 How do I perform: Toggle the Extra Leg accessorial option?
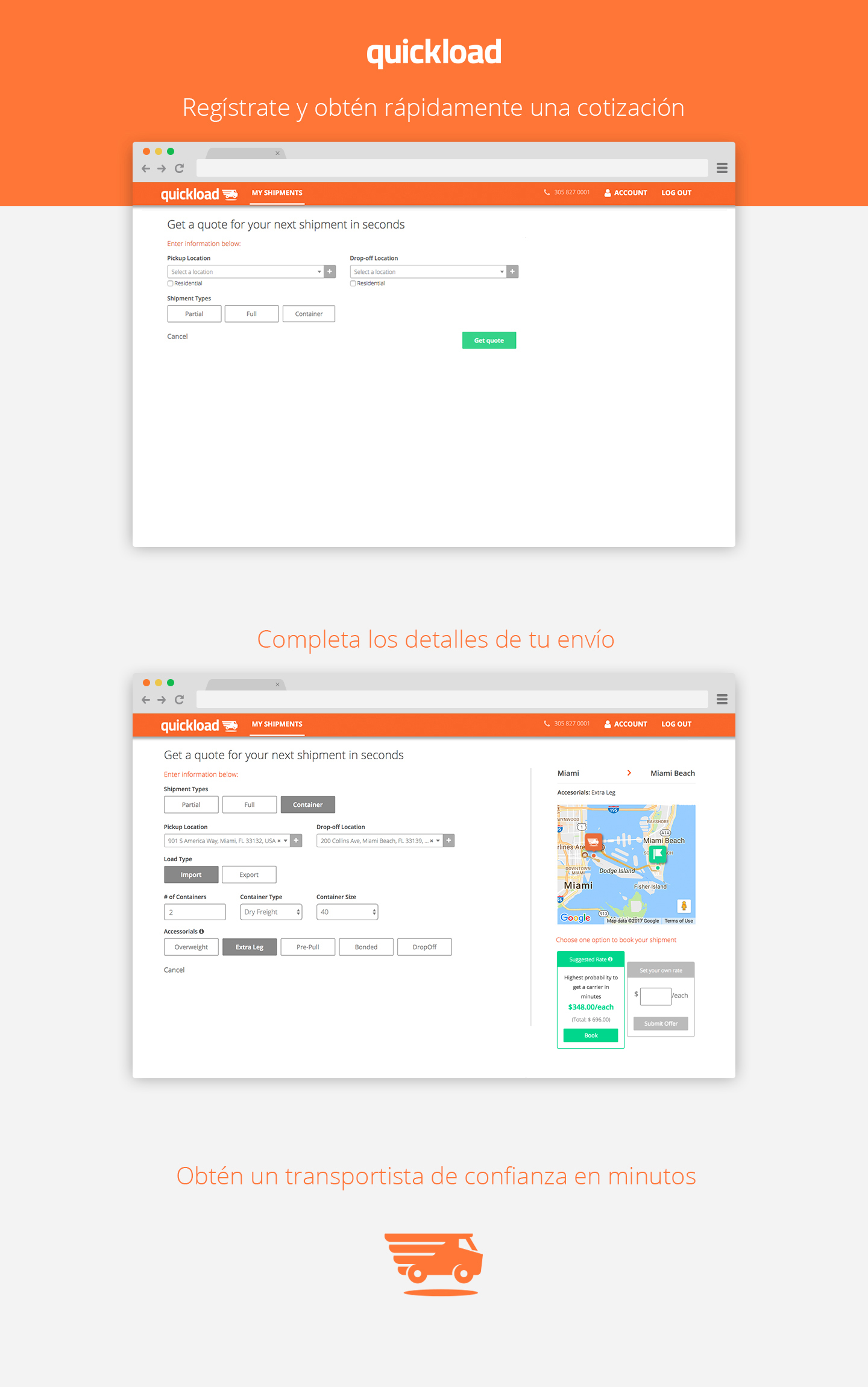coord(250,947)
